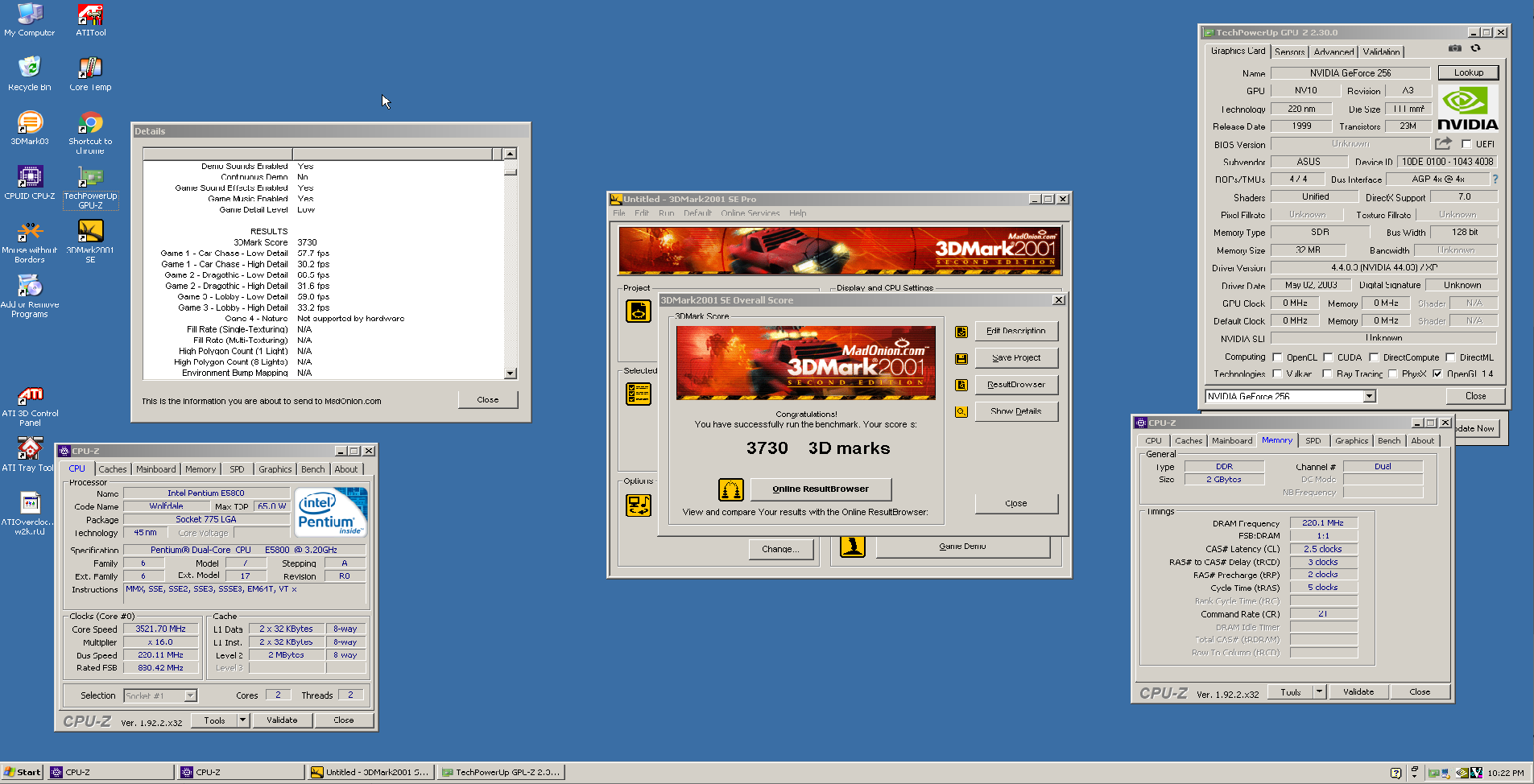Click the Show Details button

1016,411
